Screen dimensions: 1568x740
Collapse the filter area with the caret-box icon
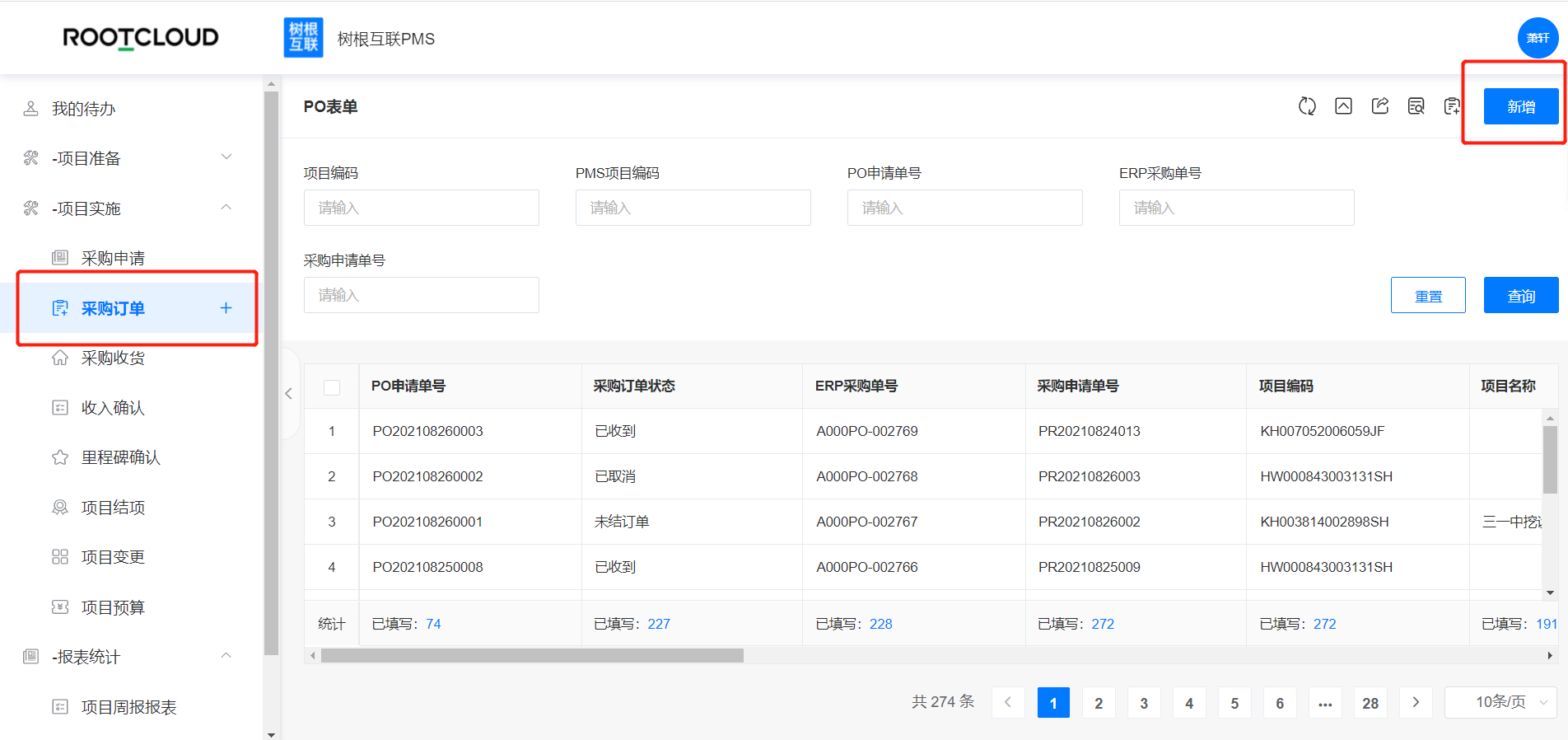point(1343,106)
